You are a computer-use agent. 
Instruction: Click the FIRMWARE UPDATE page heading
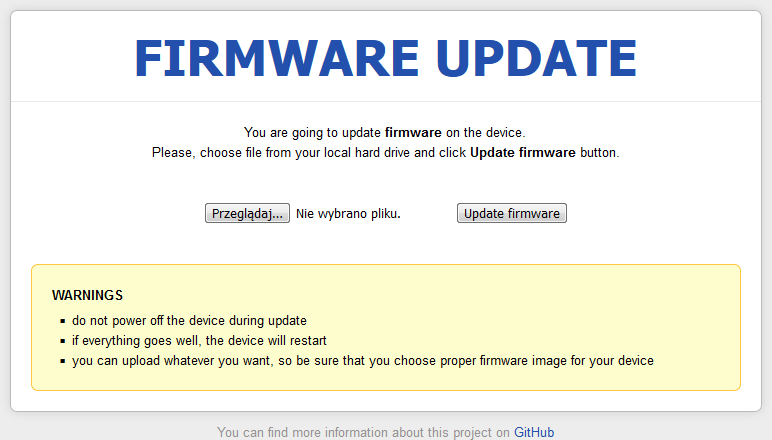[385, 58]
